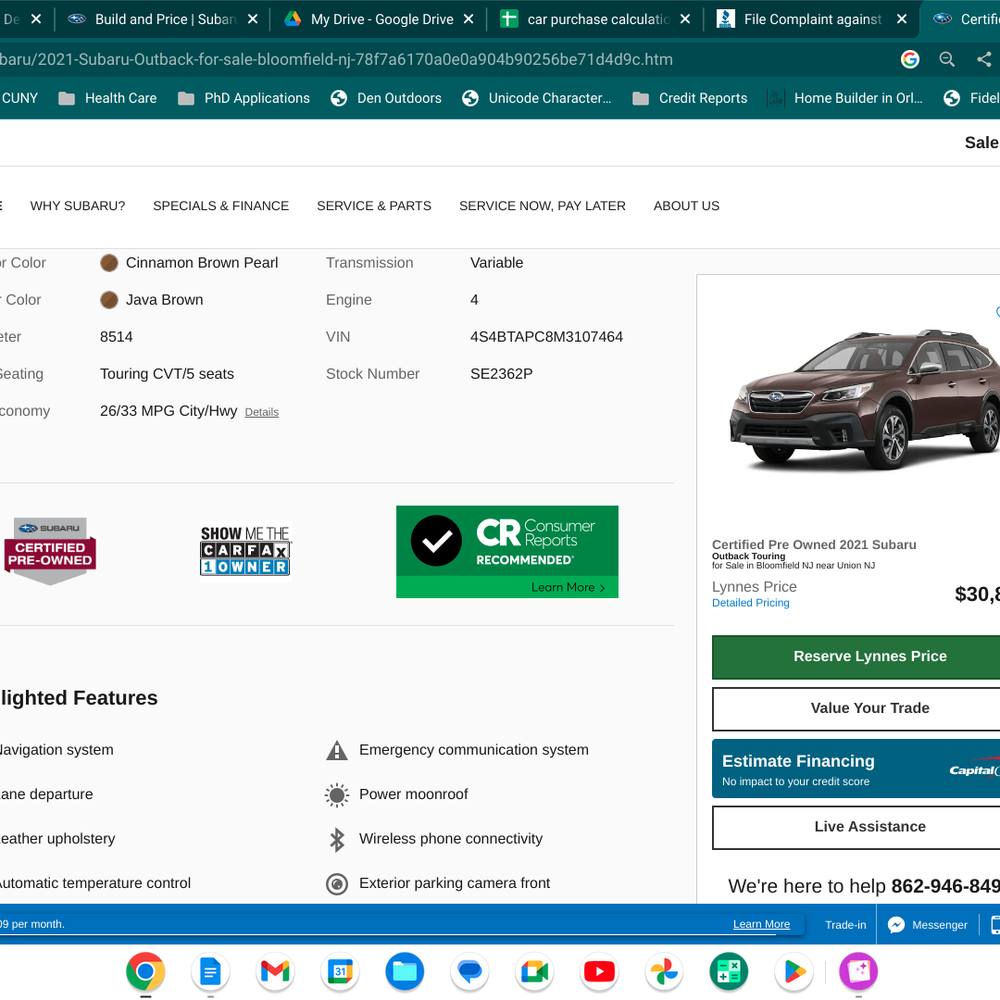The image size is (1000, 1000).
Task: Close the Build and Price Subaru tab
Action: [253, 19]
